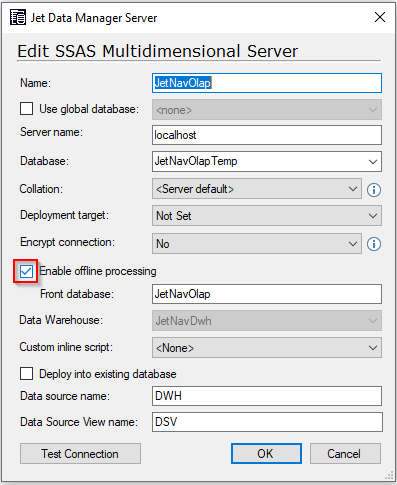Open the Deployment target dropdown
This screenshot has width=397, height=485.
(267, 216)
